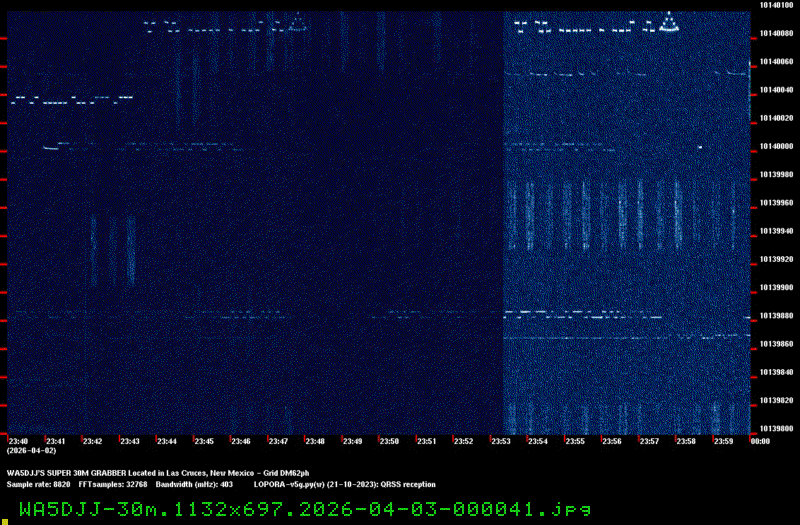800x525 pixels.
Task: Click the 10140080 frequency label
Action: (776, 34)
